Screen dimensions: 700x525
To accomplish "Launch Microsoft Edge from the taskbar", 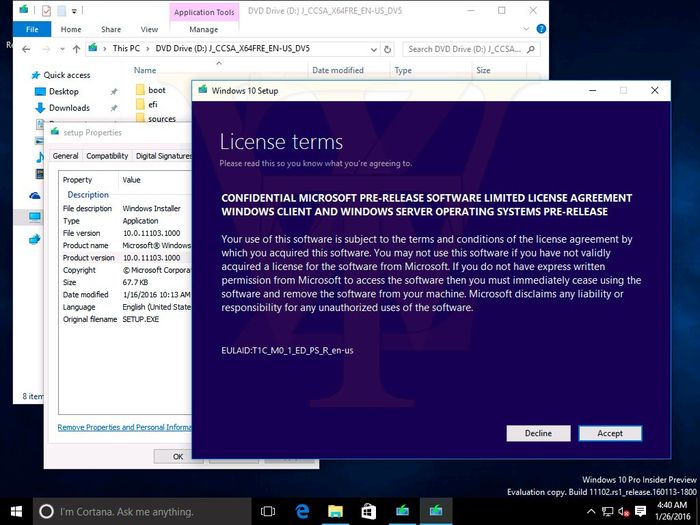I will click(x=302, y=511).
